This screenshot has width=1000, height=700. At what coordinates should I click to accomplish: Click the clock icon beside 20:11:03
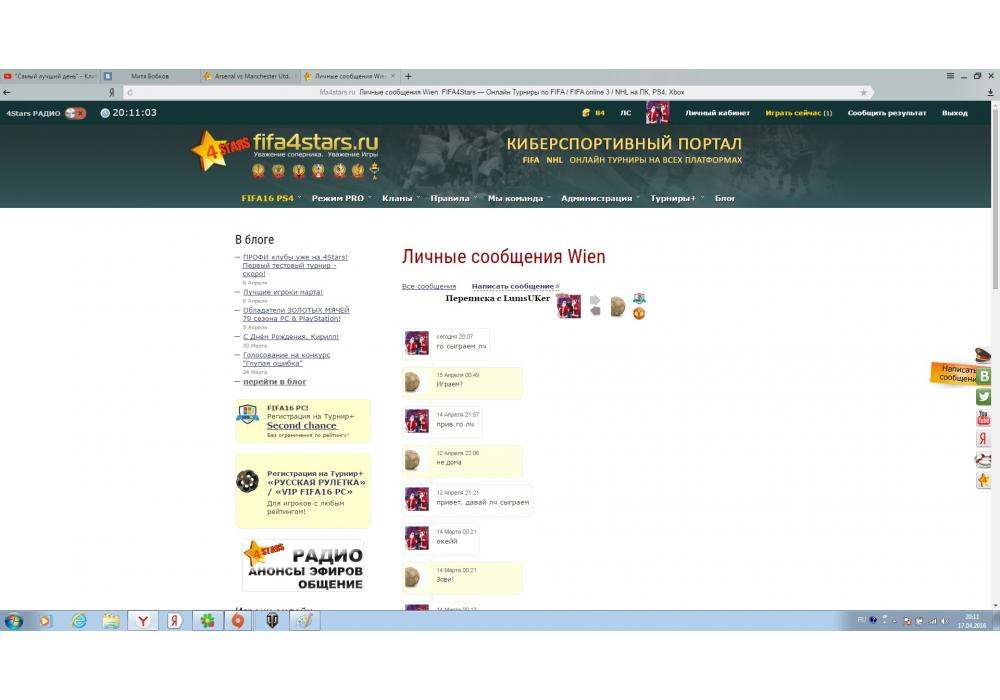(x=105, y=113)
